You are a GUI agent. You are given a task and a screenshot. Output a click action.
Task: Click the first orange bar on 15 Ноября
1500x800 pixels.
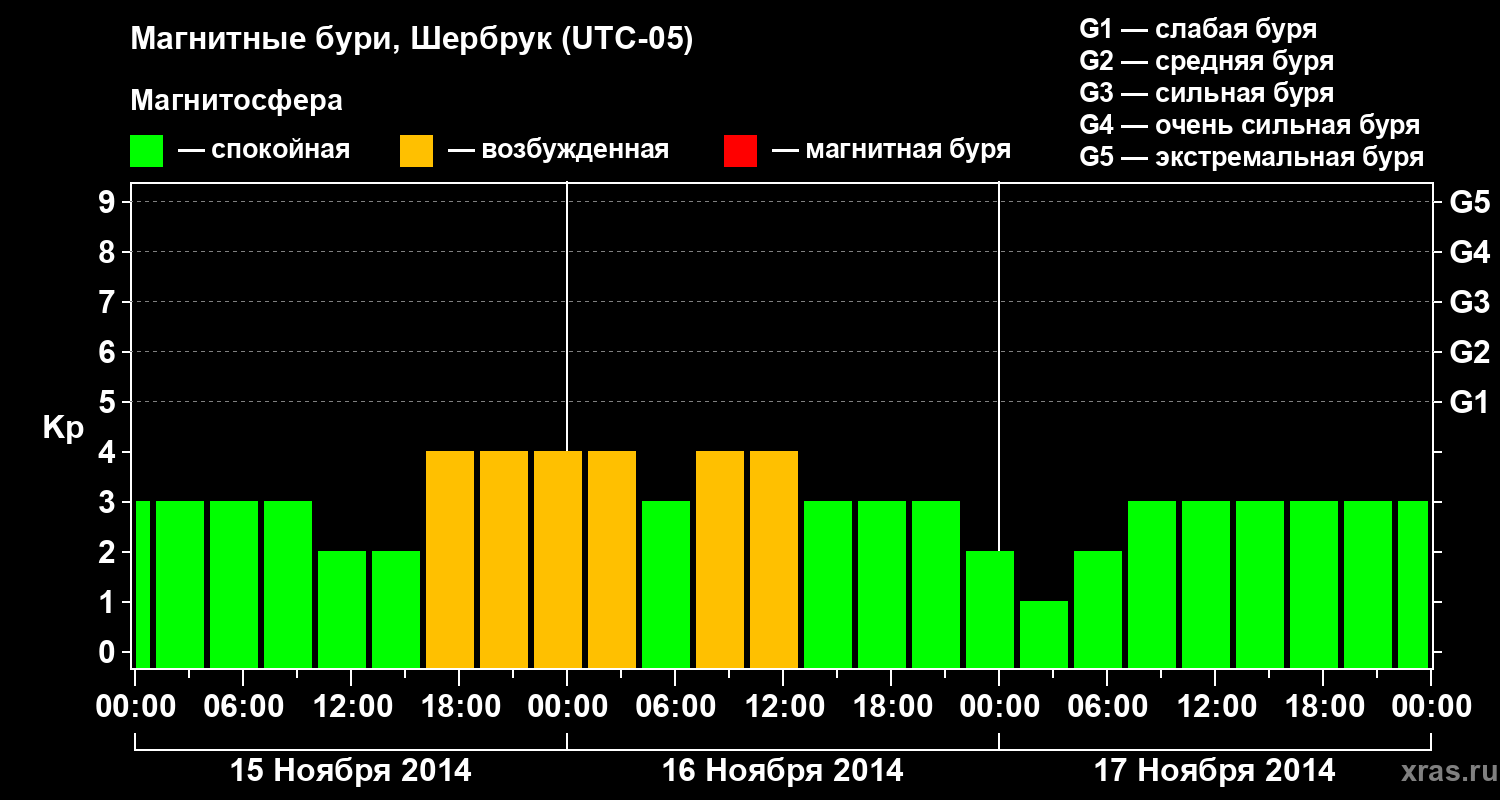coord(450,559)
